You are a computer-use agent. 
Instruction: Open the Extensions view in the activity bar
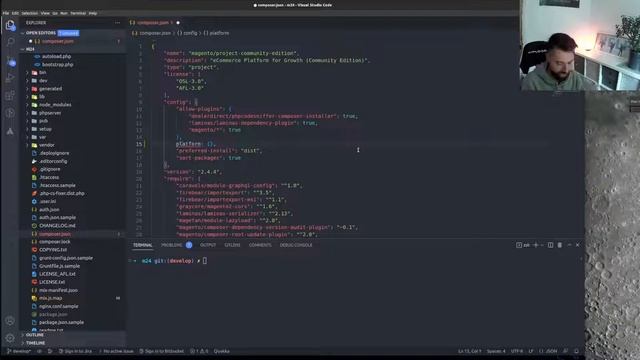(10, 96)
